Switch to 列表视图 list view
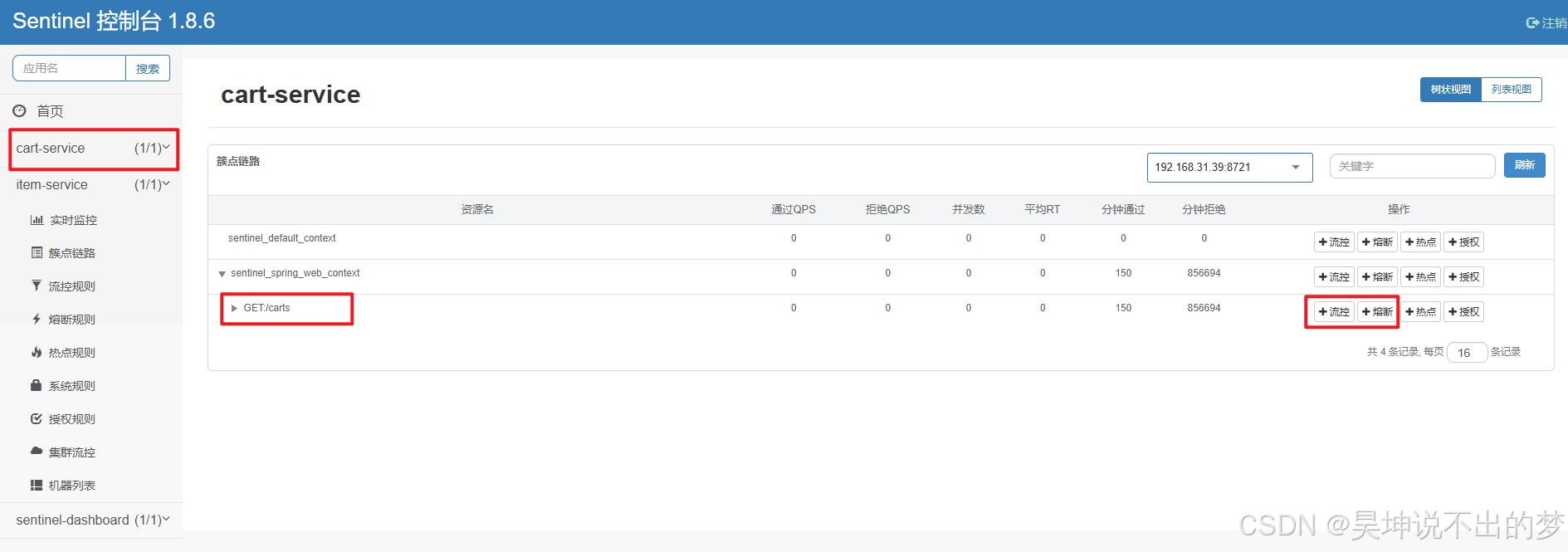 pyautogui.click(x=1511, y=90)
